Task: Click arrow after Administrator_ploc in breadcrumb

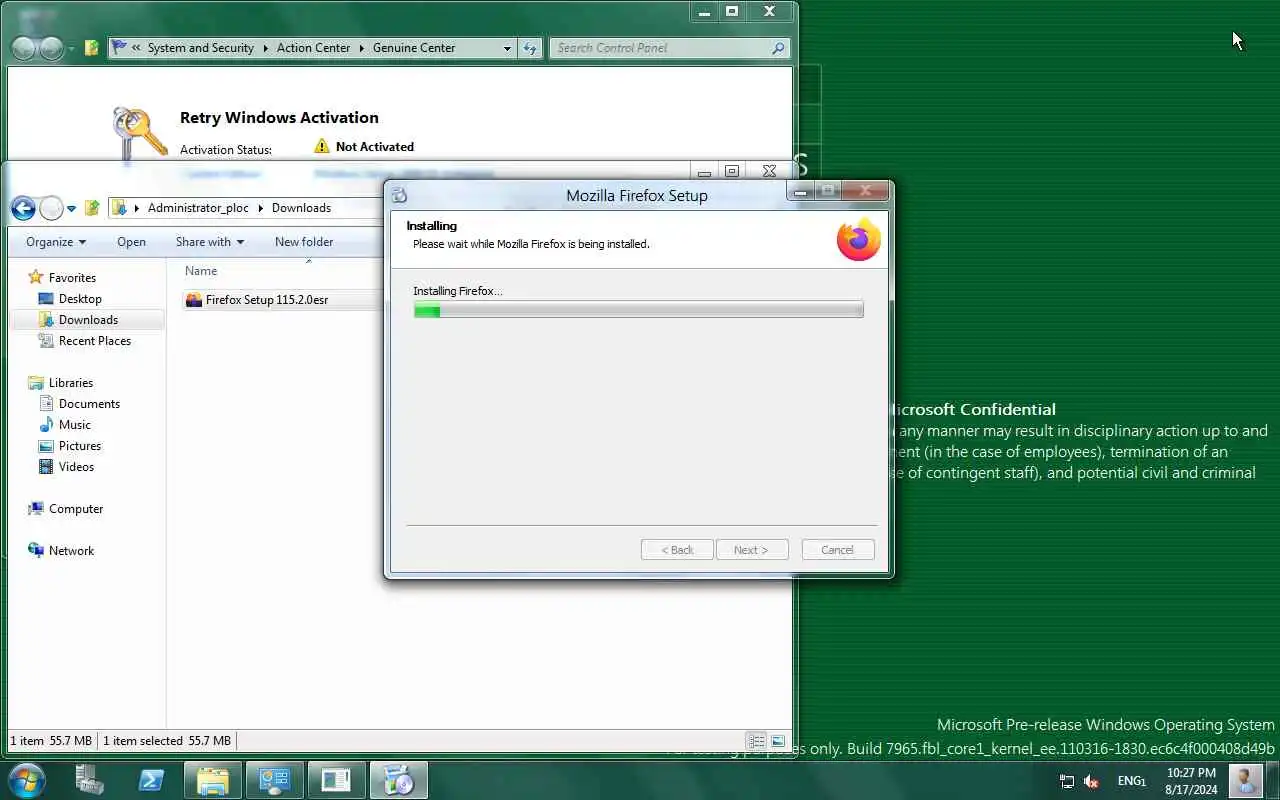Action: pos(260,208)
